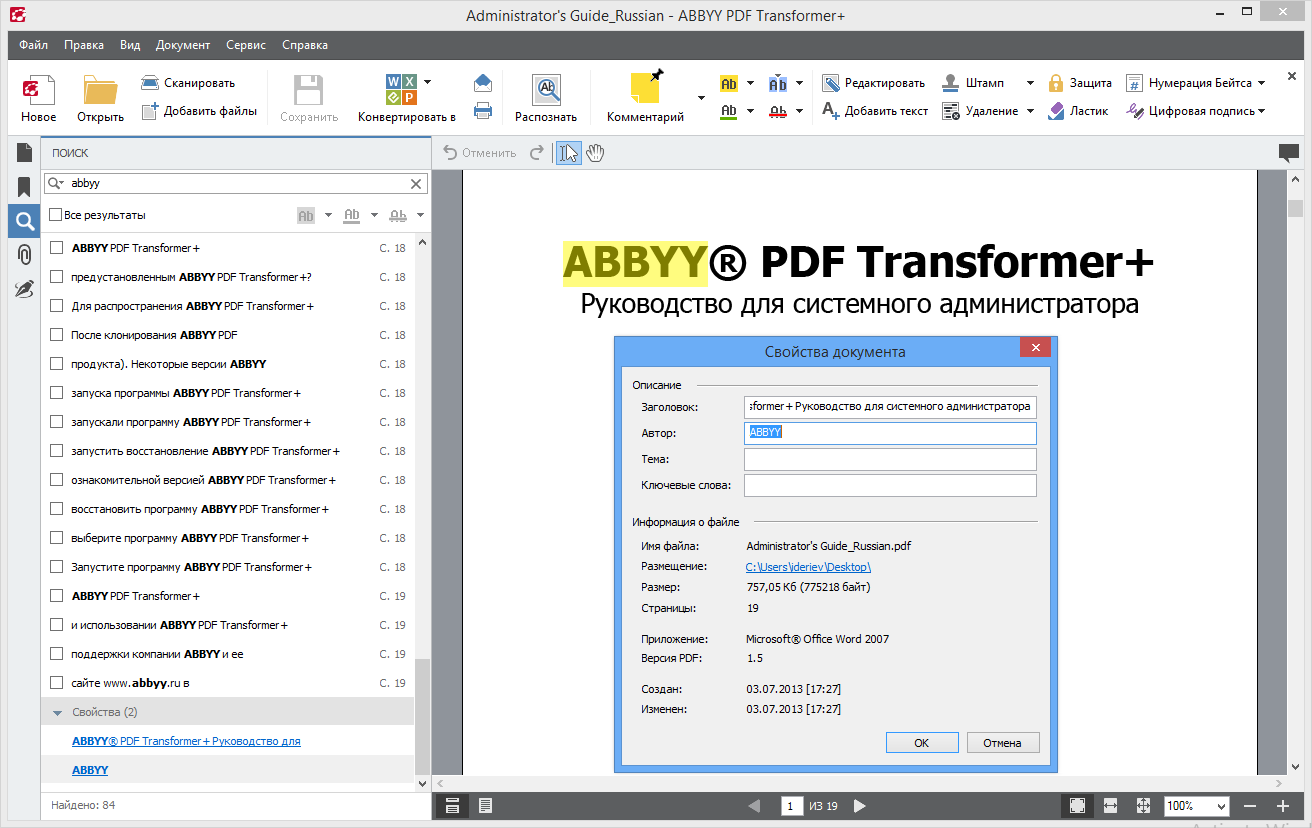Go to the next page with the right arrow
Viewport: 1312px width, 828px height.
pyautogui.click(x=860, y=806)
